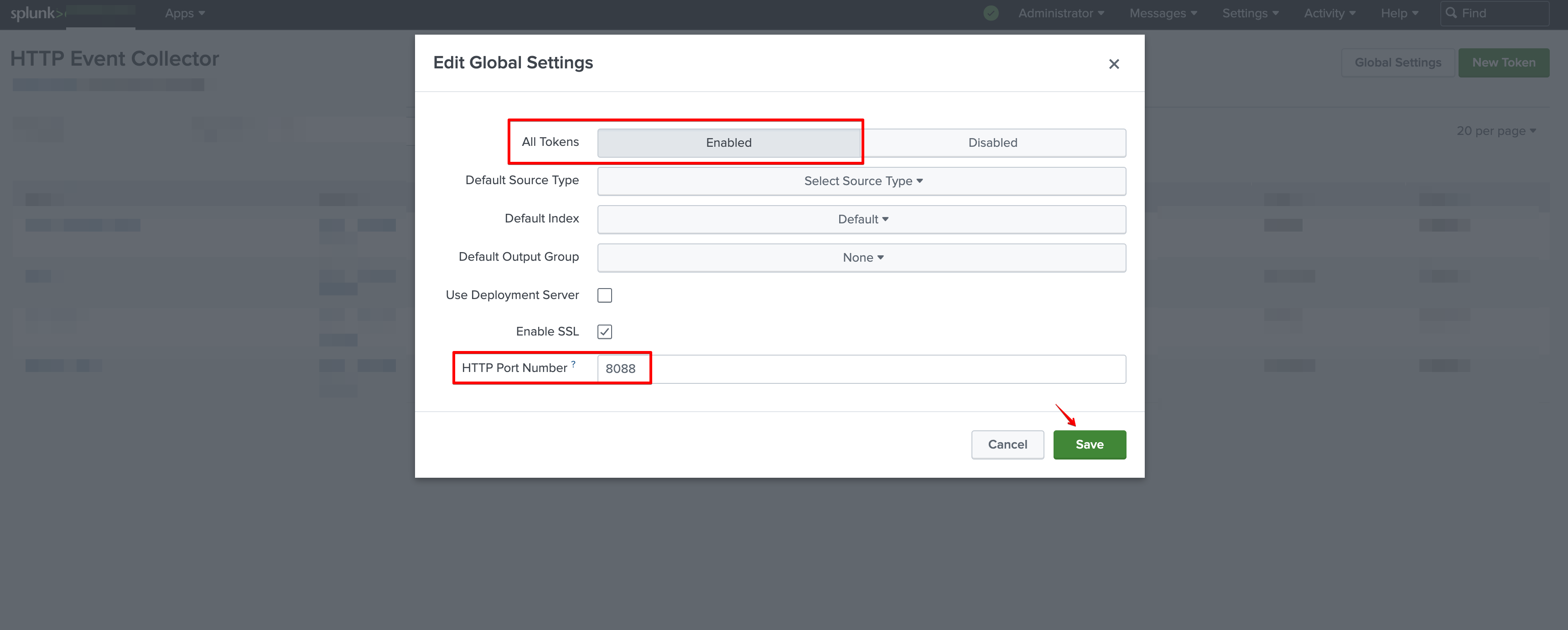Click the Splunk logo in top bar

(36, 13)
